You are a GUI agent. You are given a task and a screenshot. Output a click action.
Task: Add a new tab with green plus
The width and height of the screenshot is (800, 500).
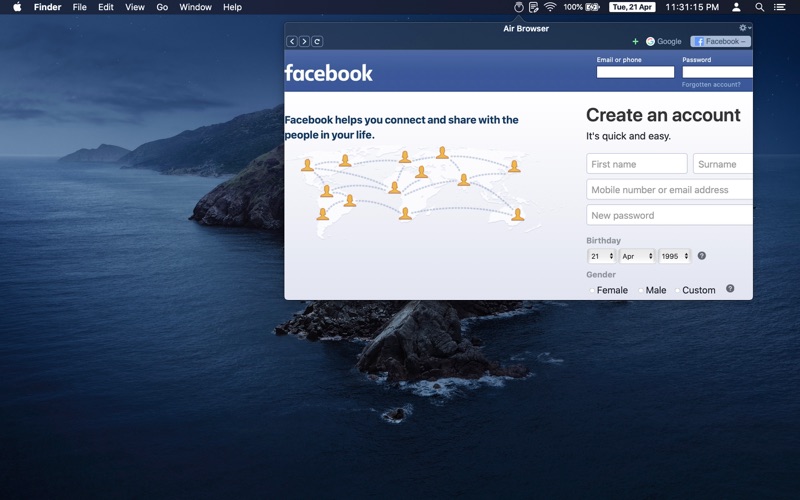[x=635, y=41]
